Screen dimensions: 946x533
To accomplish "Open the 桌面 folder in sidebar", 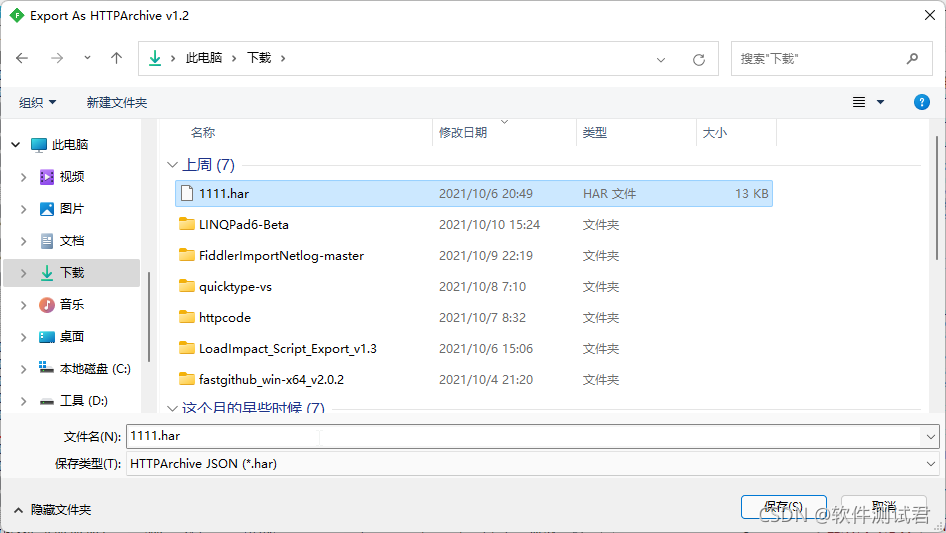I will pos(71,337).
